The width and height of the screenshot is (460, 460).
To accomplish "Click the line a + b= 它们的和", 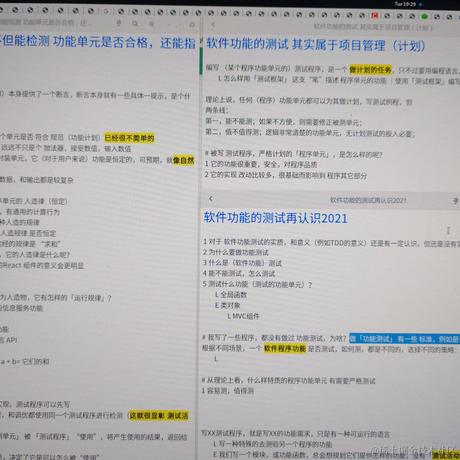I will 25,361.
